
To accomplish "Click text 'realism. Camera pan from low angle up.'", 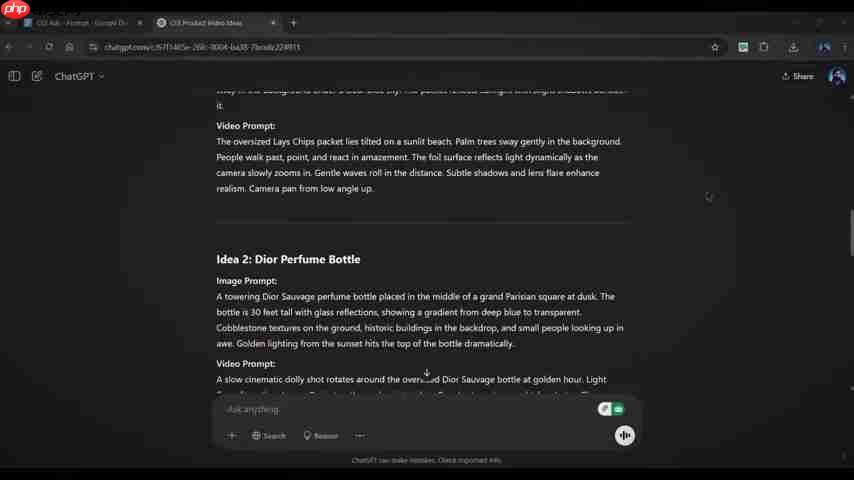I will click(x=295, y=189).
